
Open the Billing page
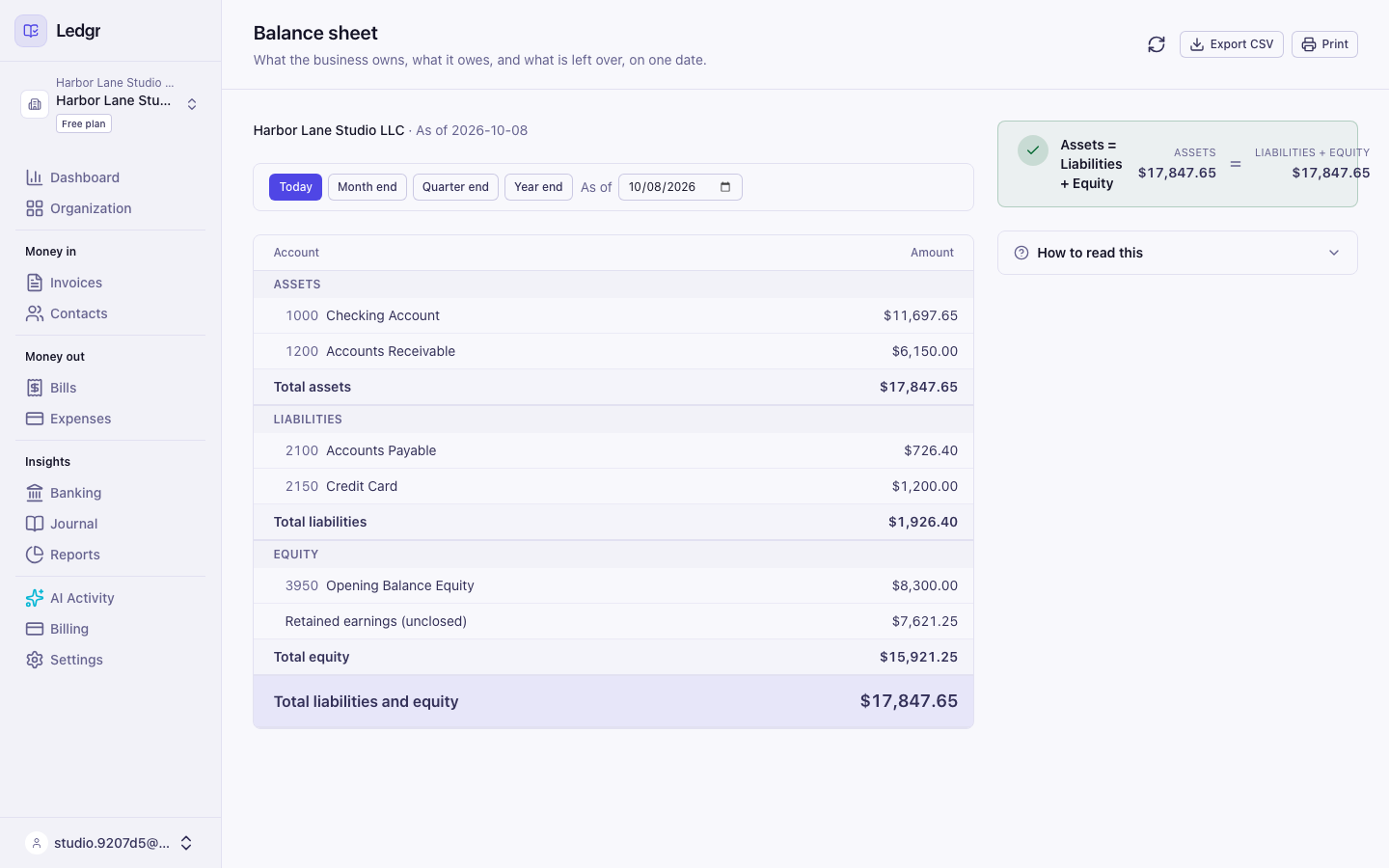pyautogui.click(x=110, y=629)
